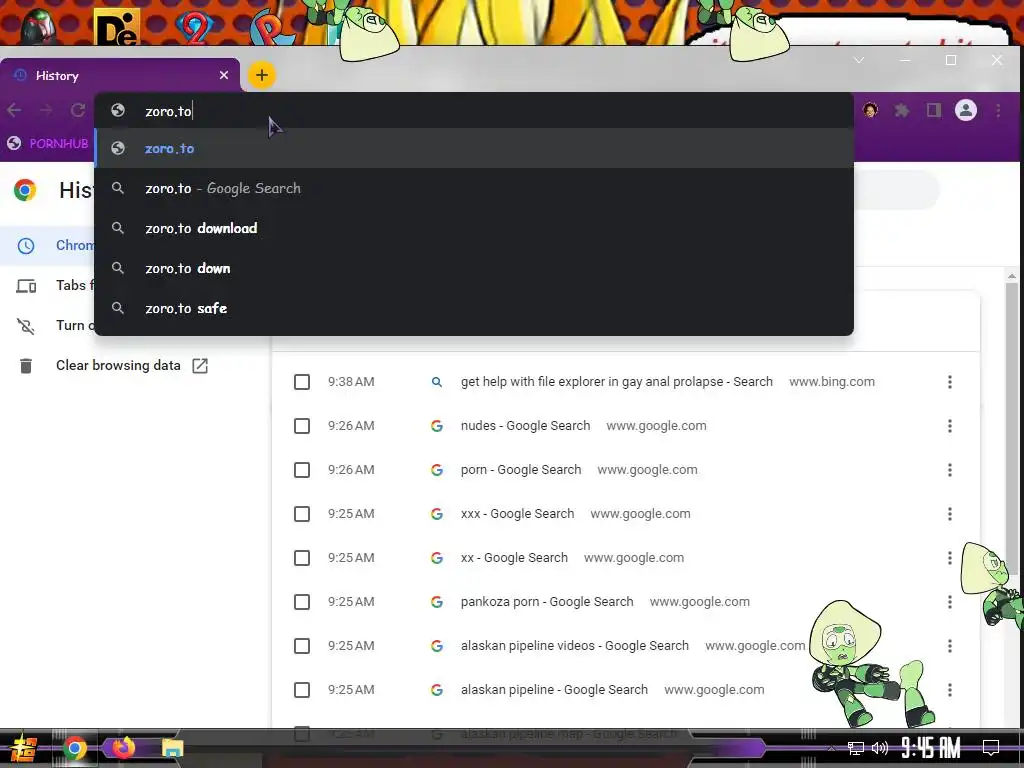Viewport: 1024px width, 768px height.
Task: Open the pinned extension avatar icon
Action: tap(870, 110)
